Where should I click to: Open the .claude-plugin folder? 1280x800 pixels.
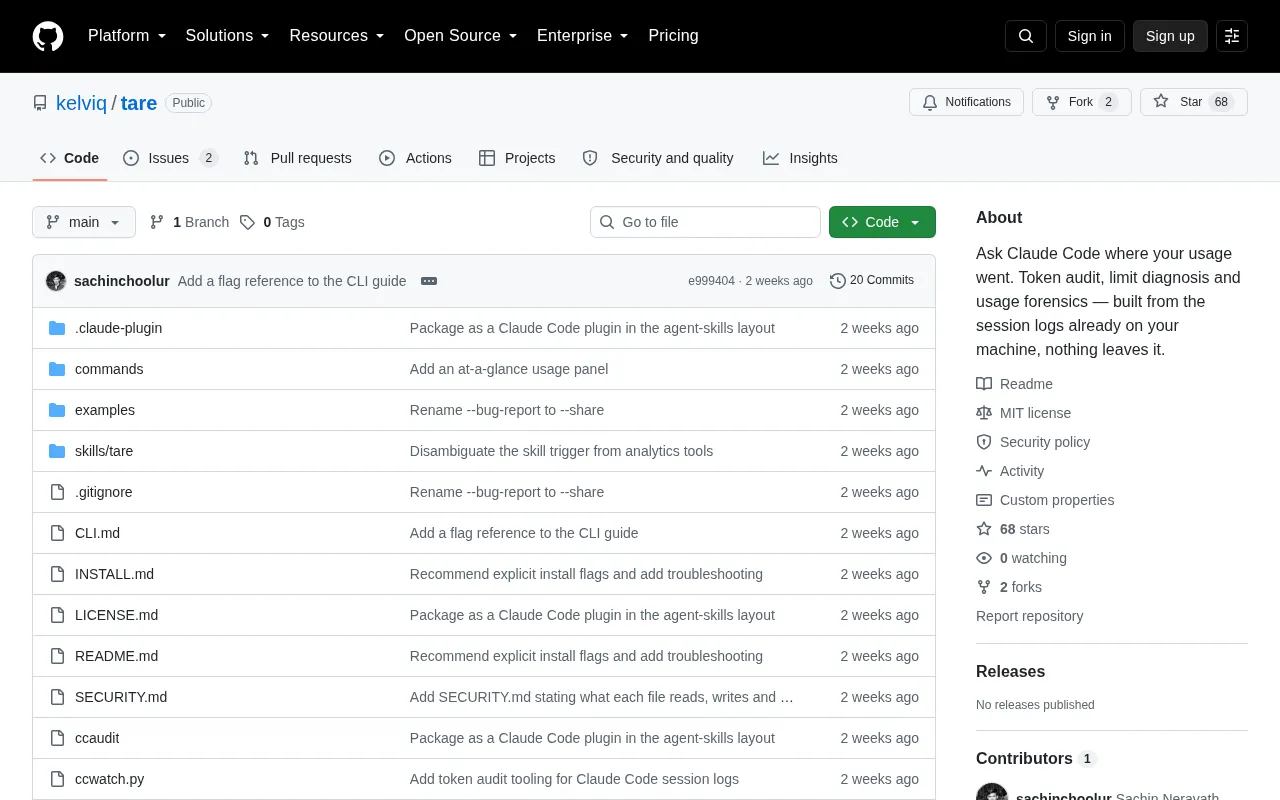pyautogui.click(x=118, y=328)
